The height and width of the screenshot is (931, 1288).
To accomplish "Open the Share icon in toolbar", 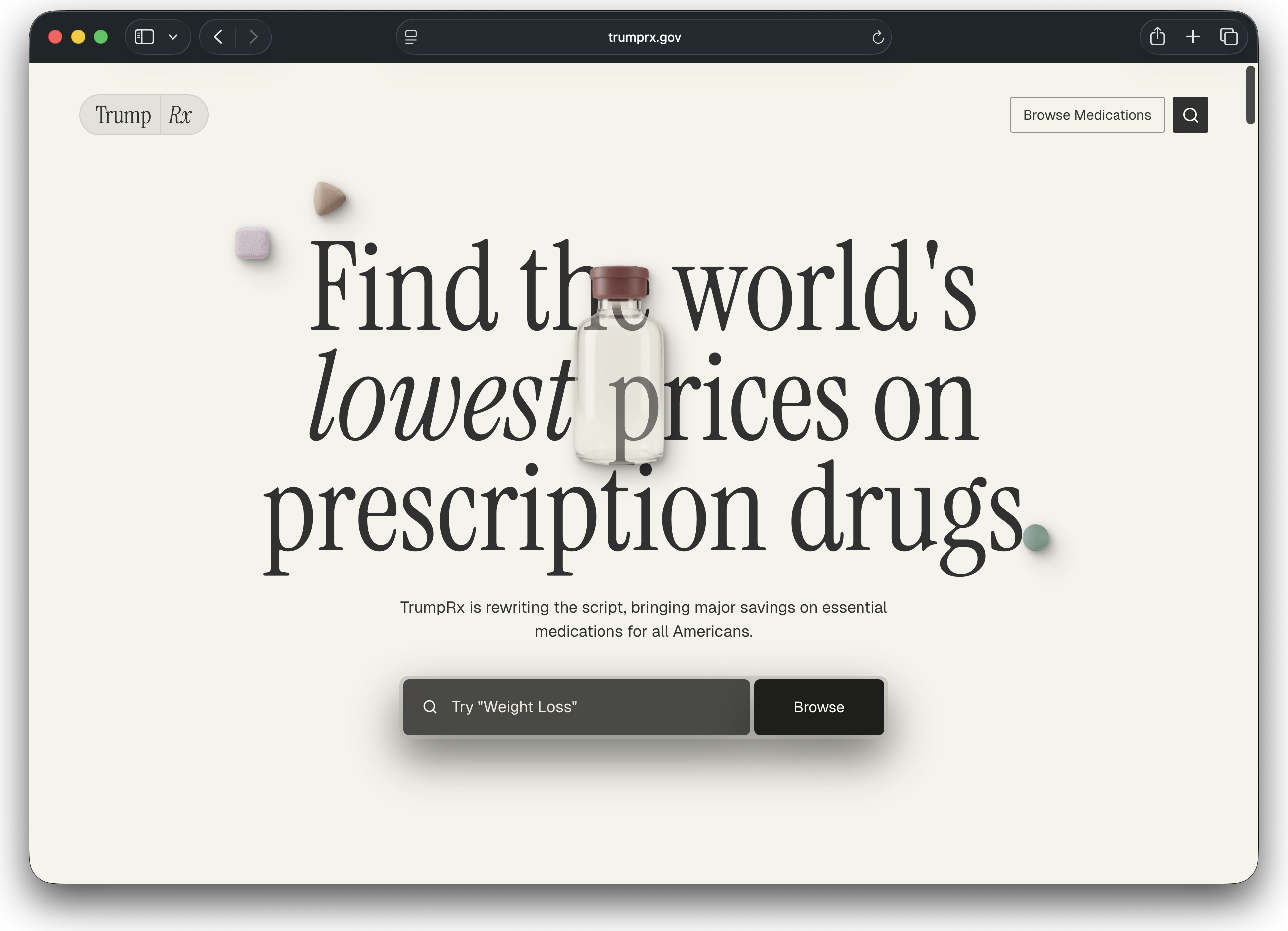I will pyautogui.click(x=1157, y=37).
